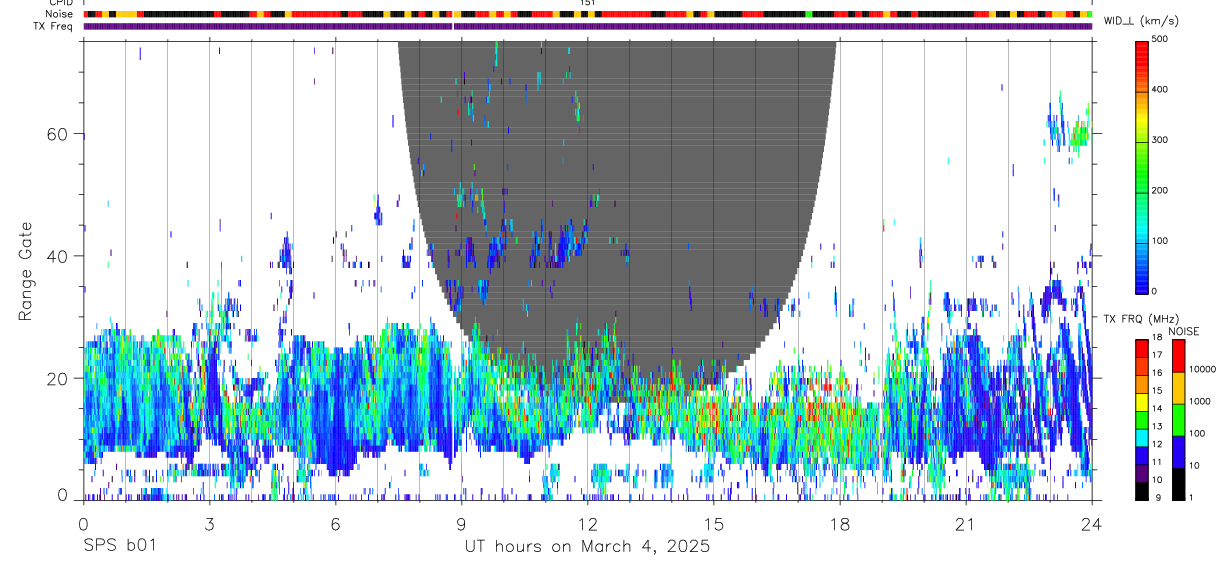The image size is (1228, 567).
Task: Click x-axis tick label '15'
Action: click(713, 523)
